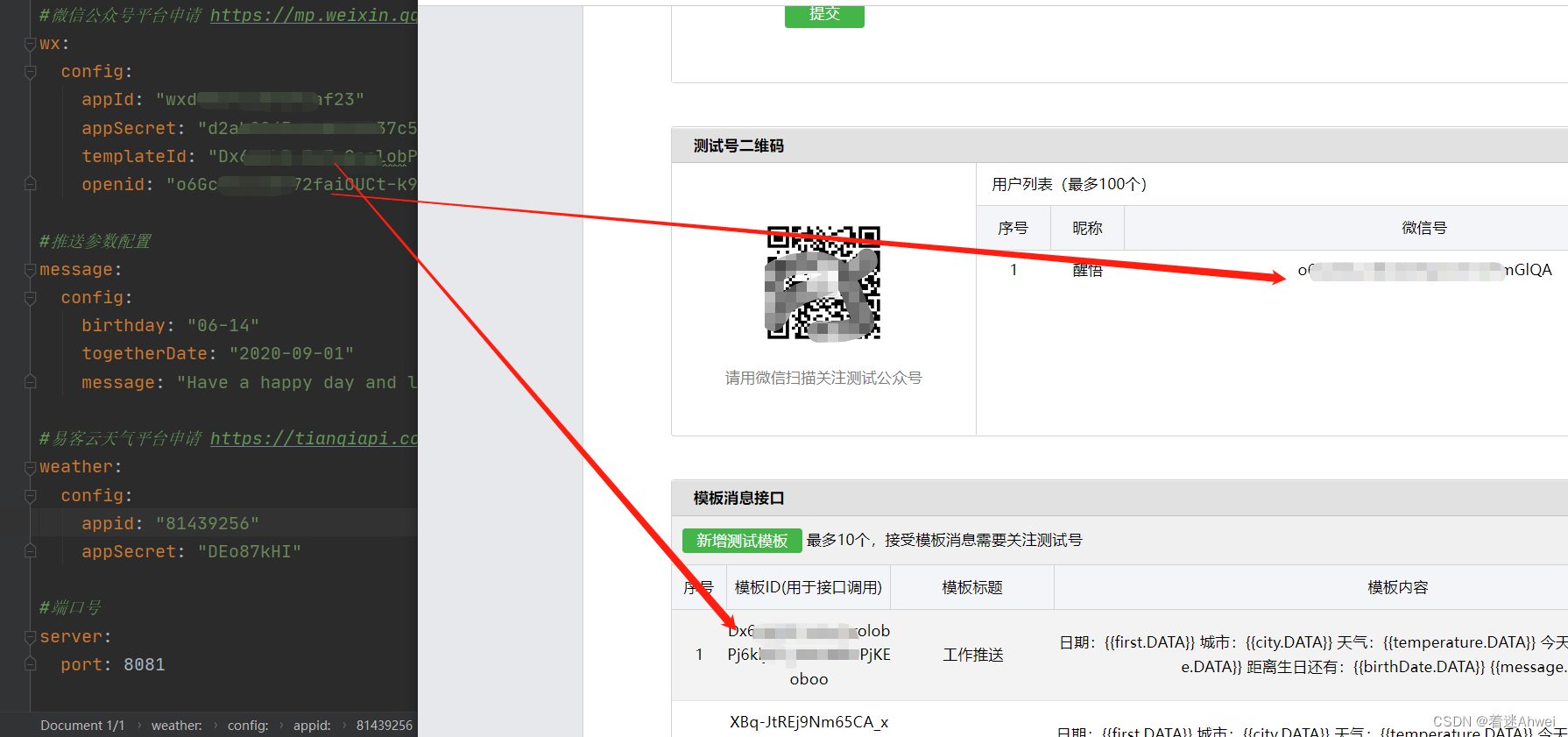Image resolution: width=1568 pixels, height=737 pixels.
Task: Click Document 1/1 in breadcrumb bar
Action: click(82, 726)
